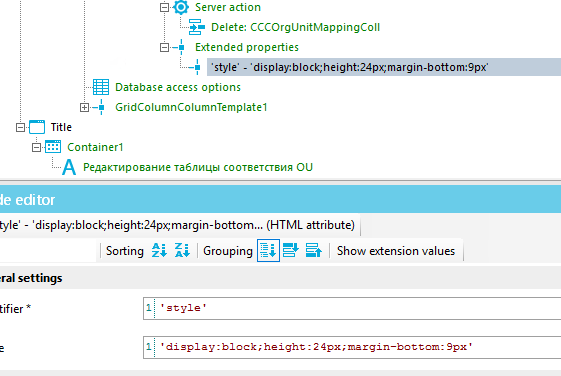Screen dimensions: 561x376
Task: Select Database access options tree item
Action: pyautogui.click(x=178, y=87)
